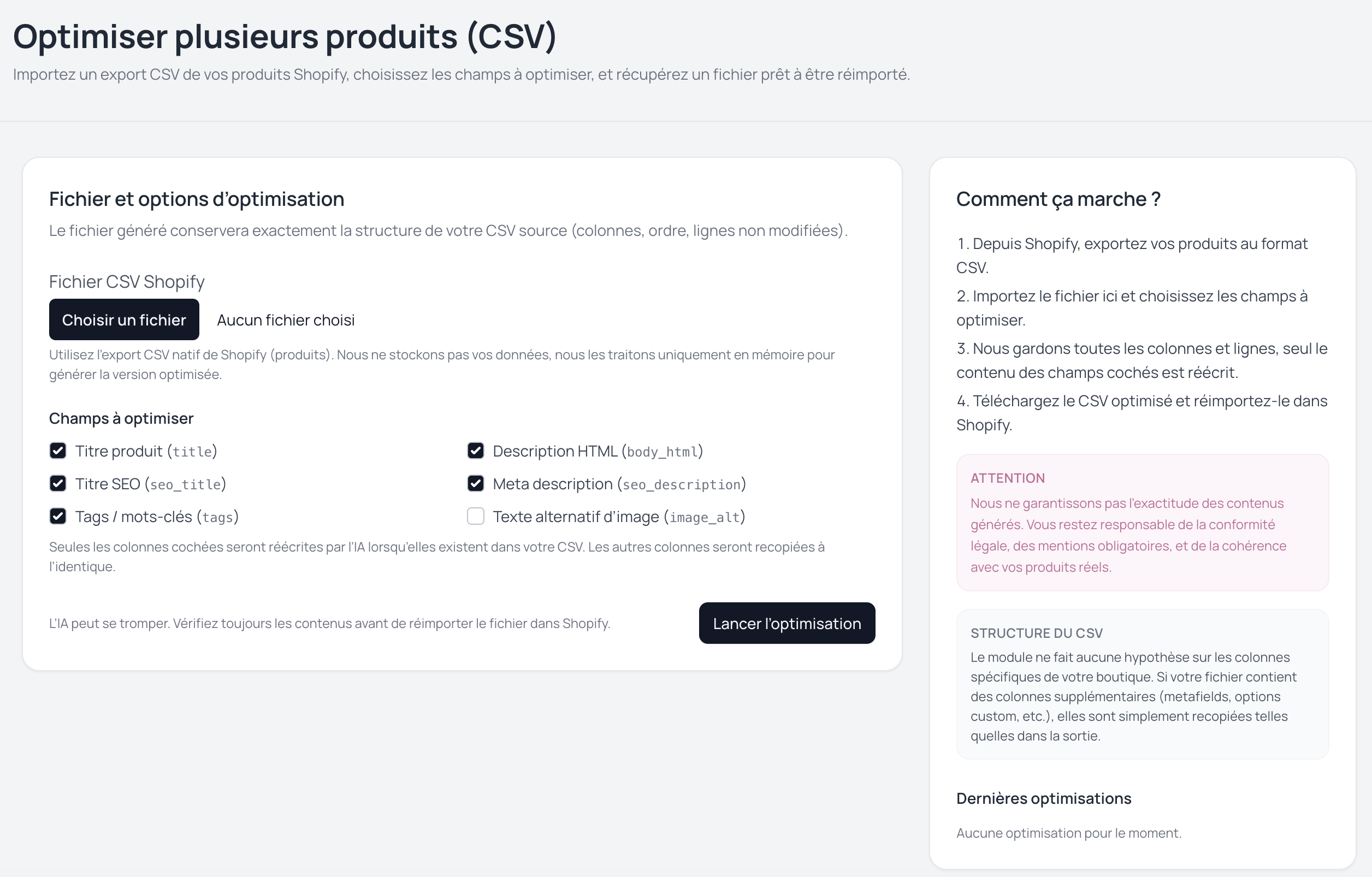This screenshot has width=1372, height=877.
Task: Click the Aucun fichier choisi label
Action: point(285,319)
